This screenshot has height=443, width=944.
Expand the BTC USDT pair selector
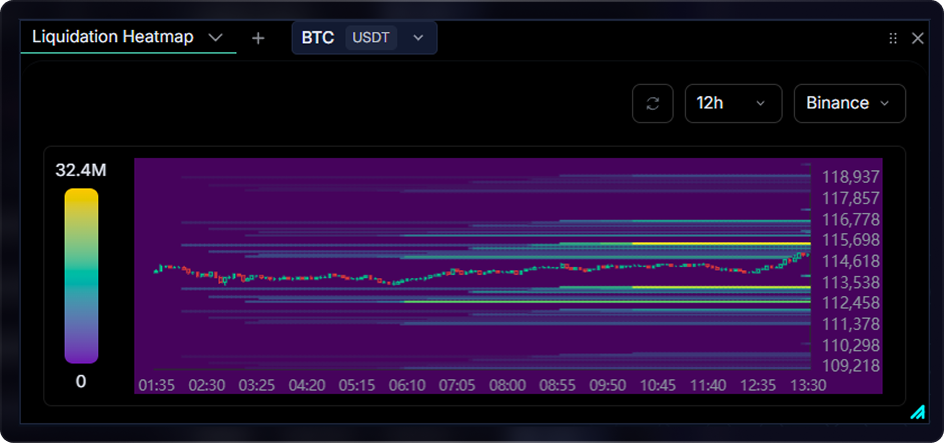coord(364,38)
